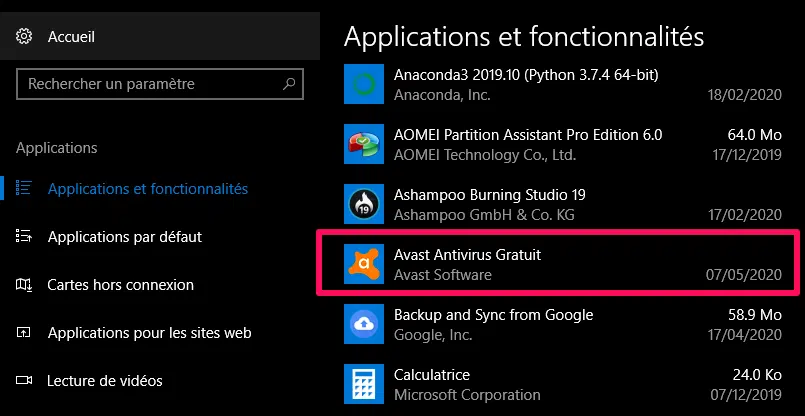Click the Accueil gear icon
This screenshot has height=416, width=805.
pyautogui.click(x=24, y=37)
